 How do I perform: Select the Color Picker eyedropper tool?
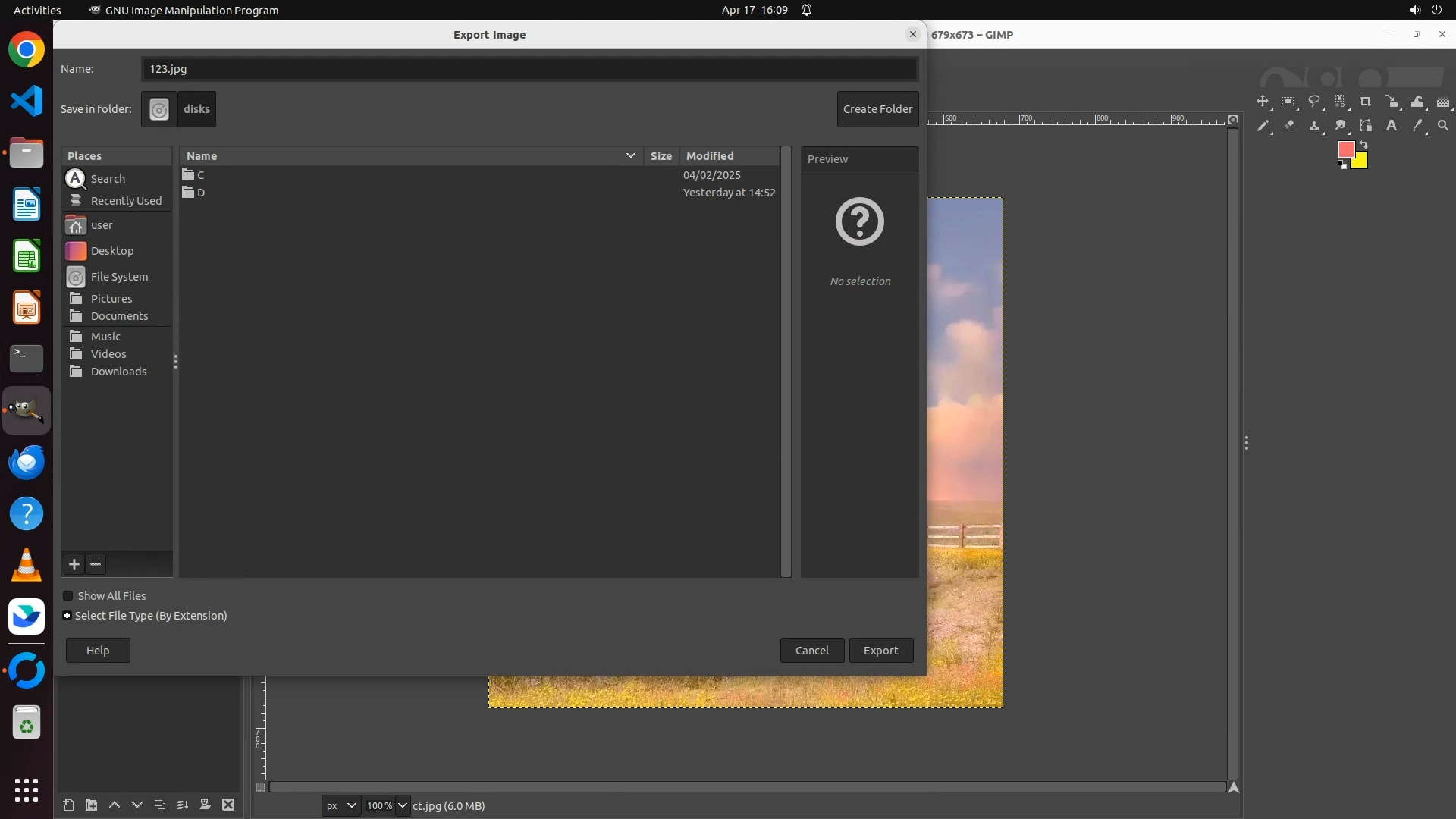(1417, 126)
